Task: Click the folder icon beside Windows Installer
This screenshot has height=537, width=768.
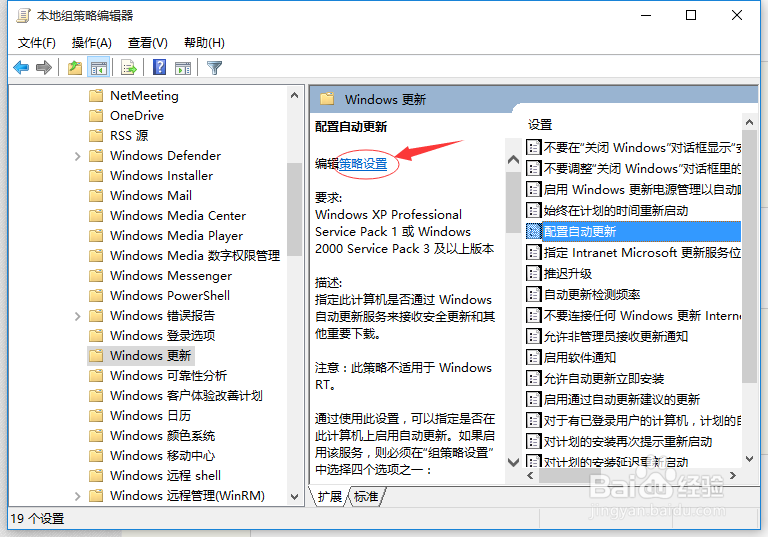Action: (x=96, y=175)
